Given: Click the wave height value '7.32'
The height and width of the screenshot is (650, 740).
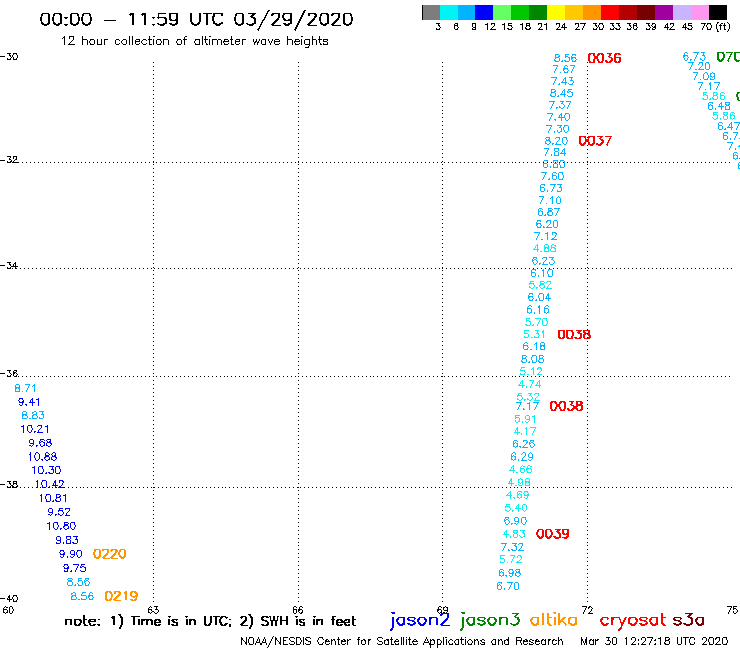Looking at the screenshot, I should coord(513,547).
